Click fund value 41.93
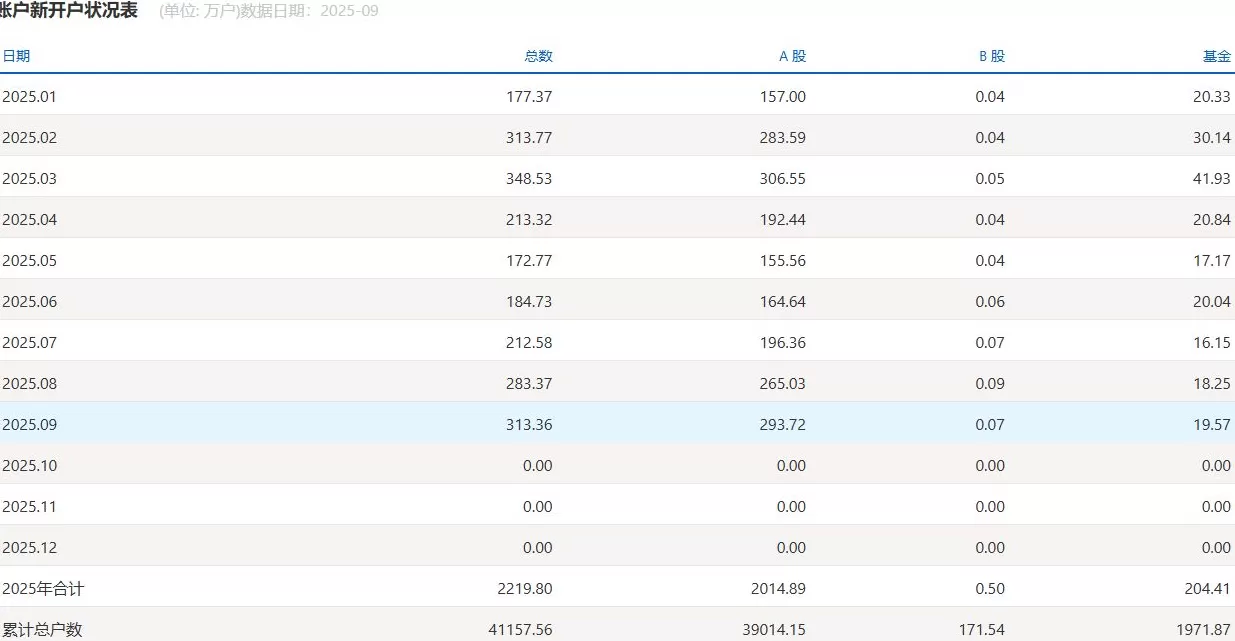The height and width of the screenshot is (641, 1235). pyautogui.click(x=1212, y=179)
